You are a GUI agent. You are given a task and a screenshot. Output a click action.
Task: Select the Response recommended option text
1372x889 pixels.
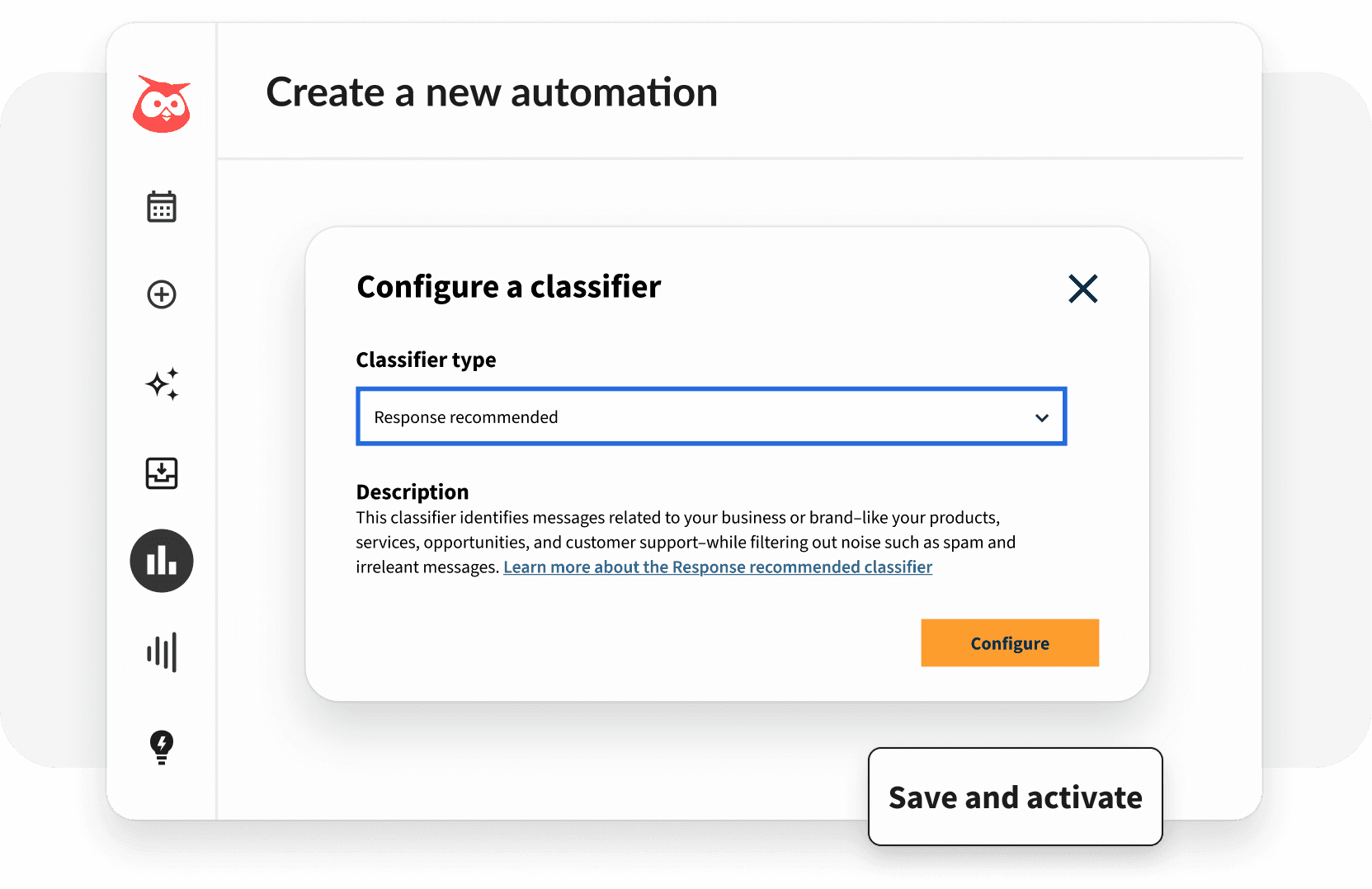pos(466,417)
